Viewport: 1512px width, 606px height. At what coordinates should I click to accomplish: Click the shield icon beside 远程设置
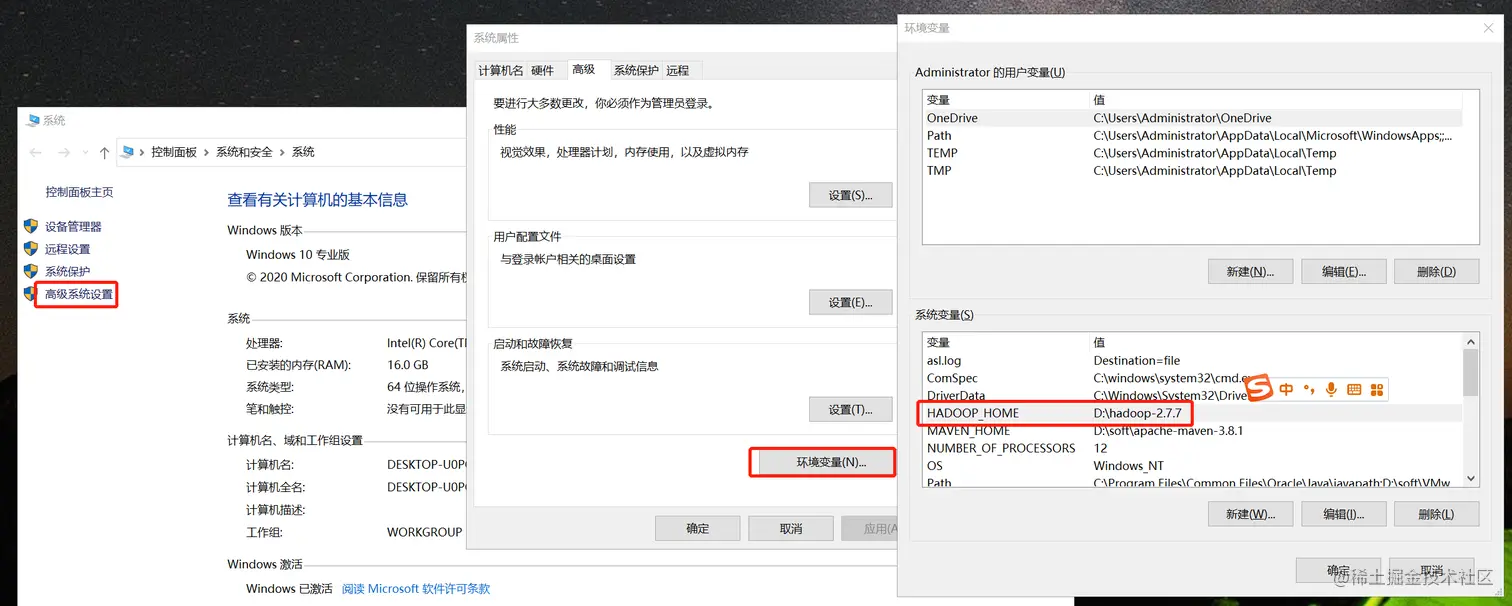(x=31, y=248)
